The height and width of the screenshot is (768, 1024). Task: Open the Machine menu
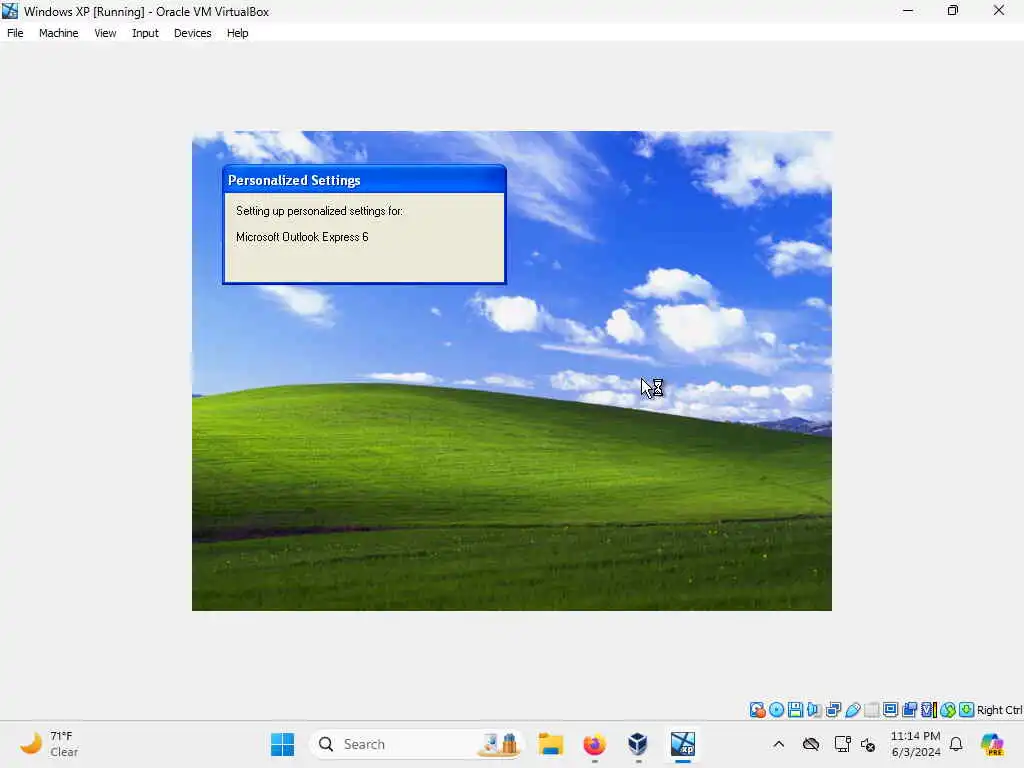[x=58, y=33]
